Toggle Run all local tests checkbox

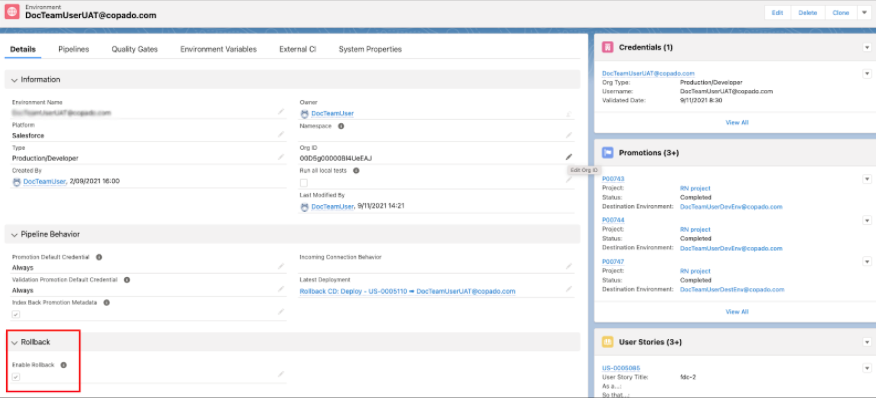tap(303, 183)
